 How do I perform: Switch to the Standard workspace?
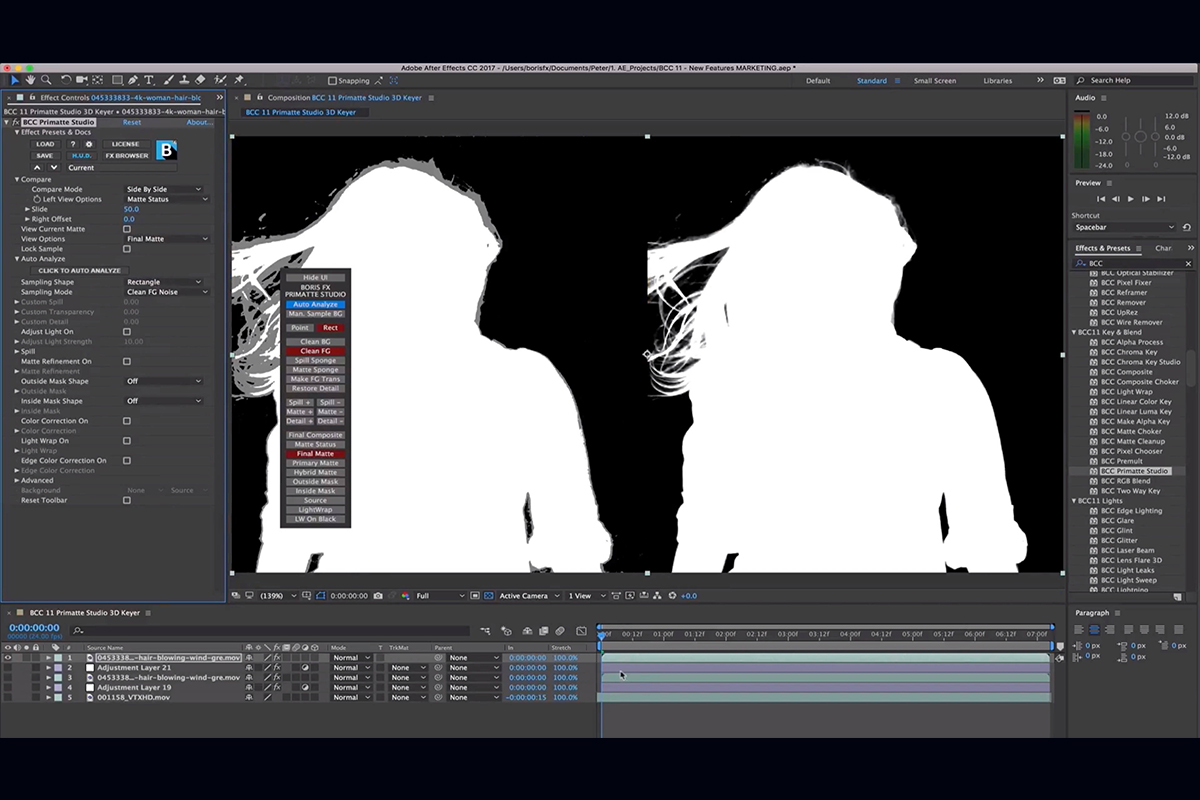pyautogui.click(x=871, y=81)
